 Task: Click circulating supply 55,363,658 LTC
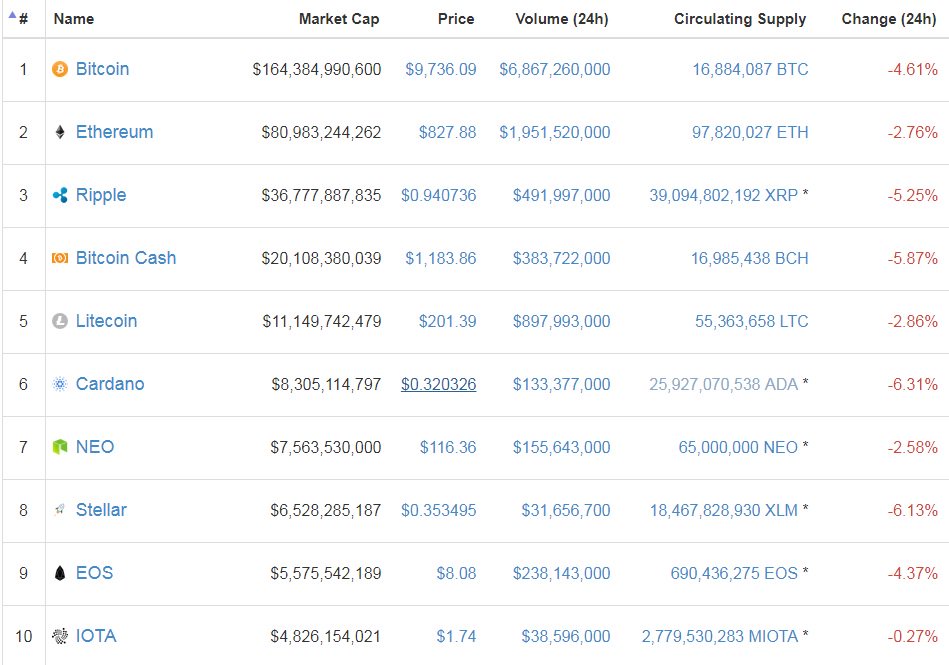752,321
